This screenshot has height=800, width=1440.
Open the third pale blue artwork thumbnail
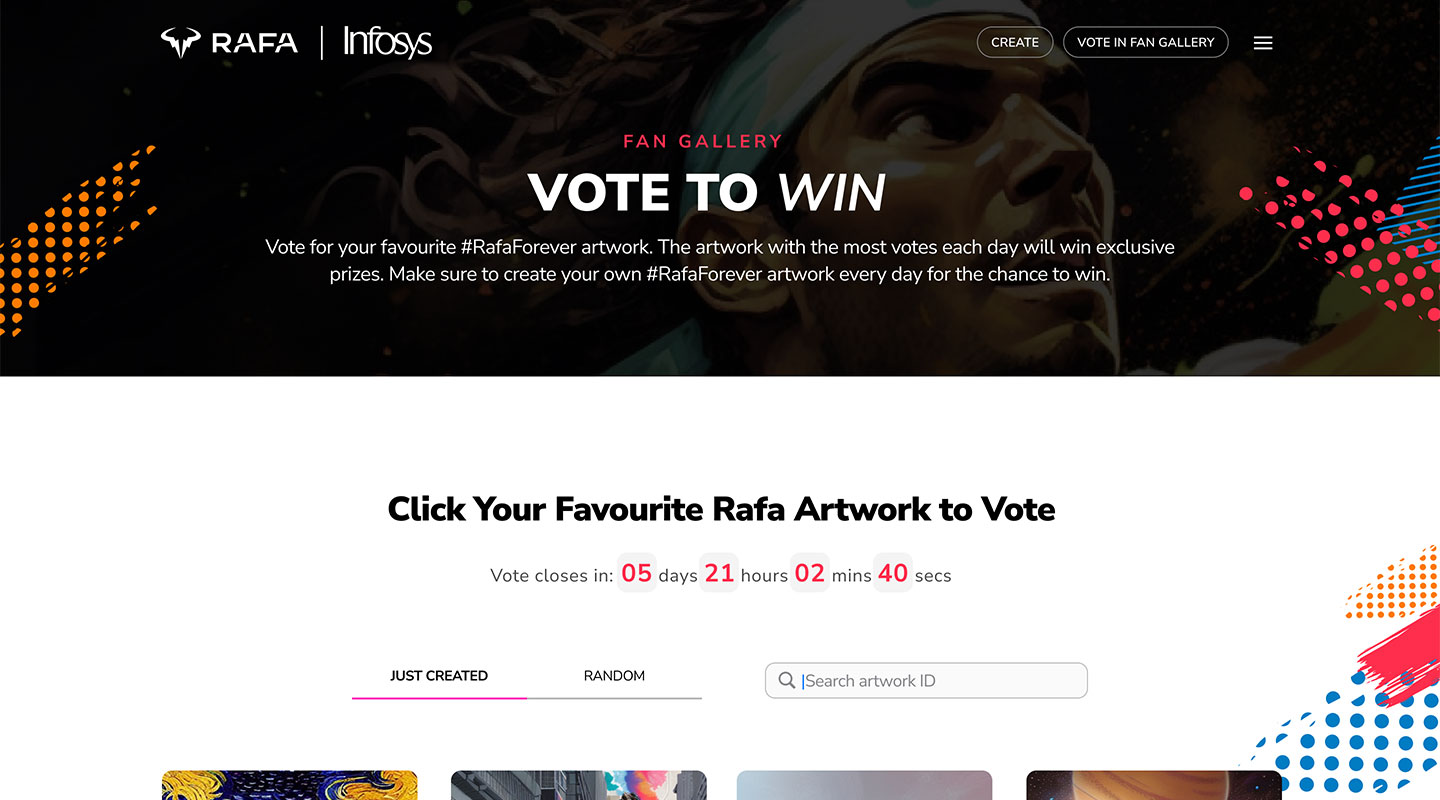[x=864, y=785]
